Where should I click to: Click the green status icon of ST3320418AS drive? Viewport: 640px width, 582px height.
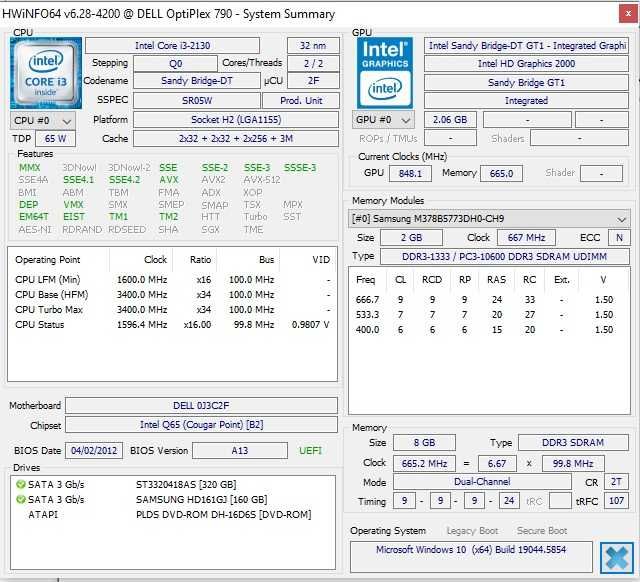[20, 484]
